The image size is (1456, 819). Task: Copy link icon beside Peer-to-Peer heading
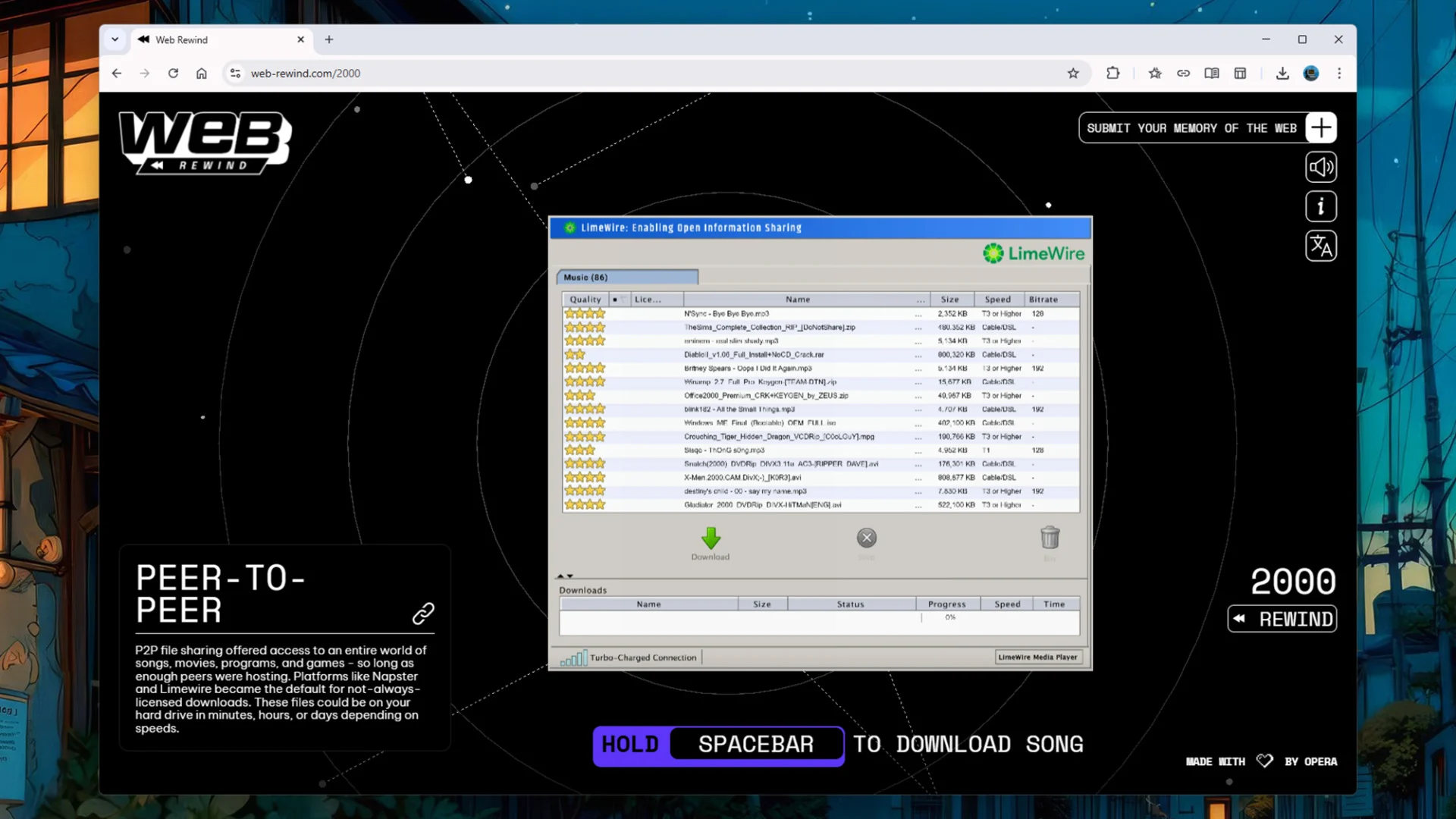[x=423, y=613]
